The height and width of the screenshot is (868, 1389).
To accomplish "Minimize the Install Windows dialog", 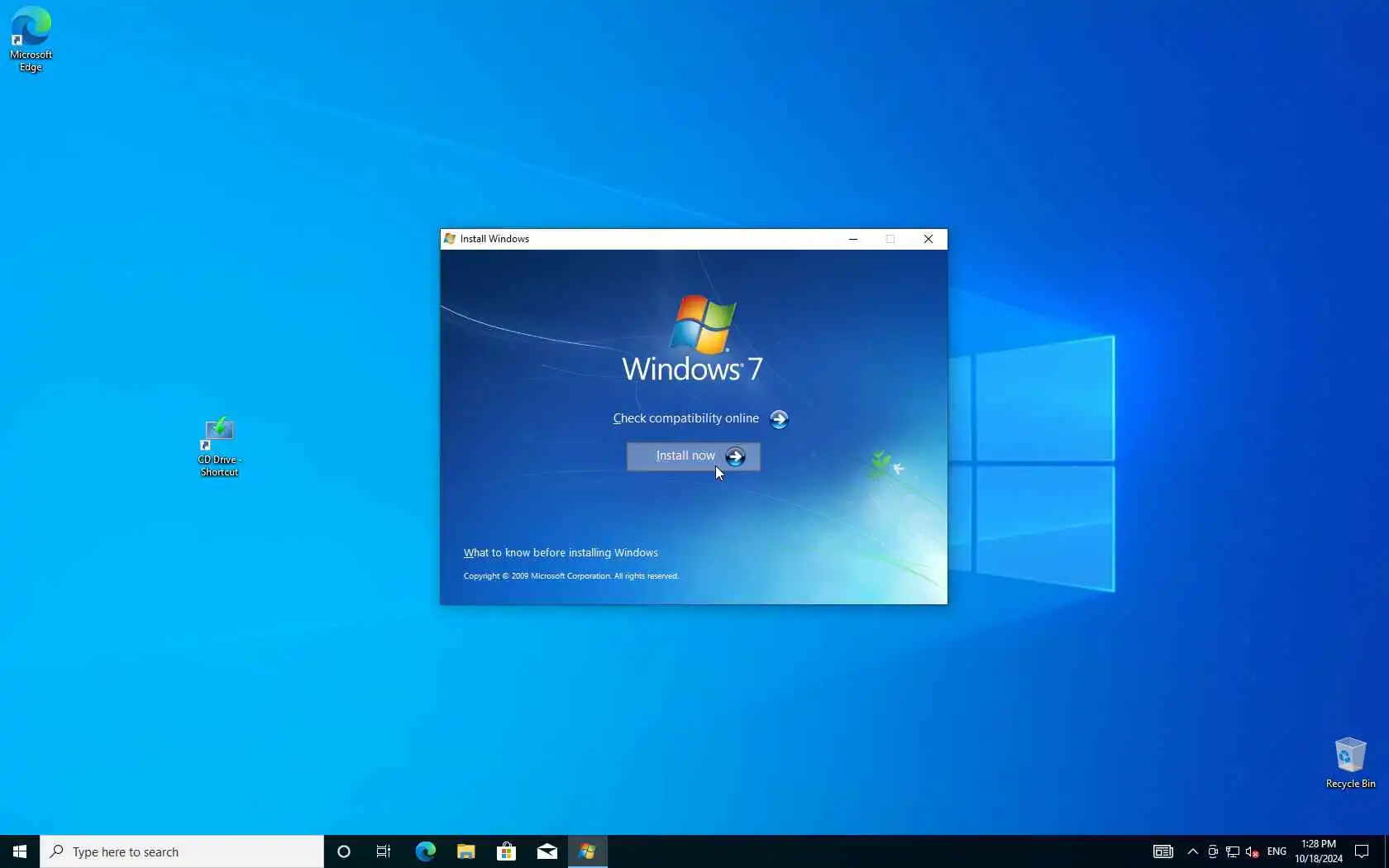I will [853, 239].
